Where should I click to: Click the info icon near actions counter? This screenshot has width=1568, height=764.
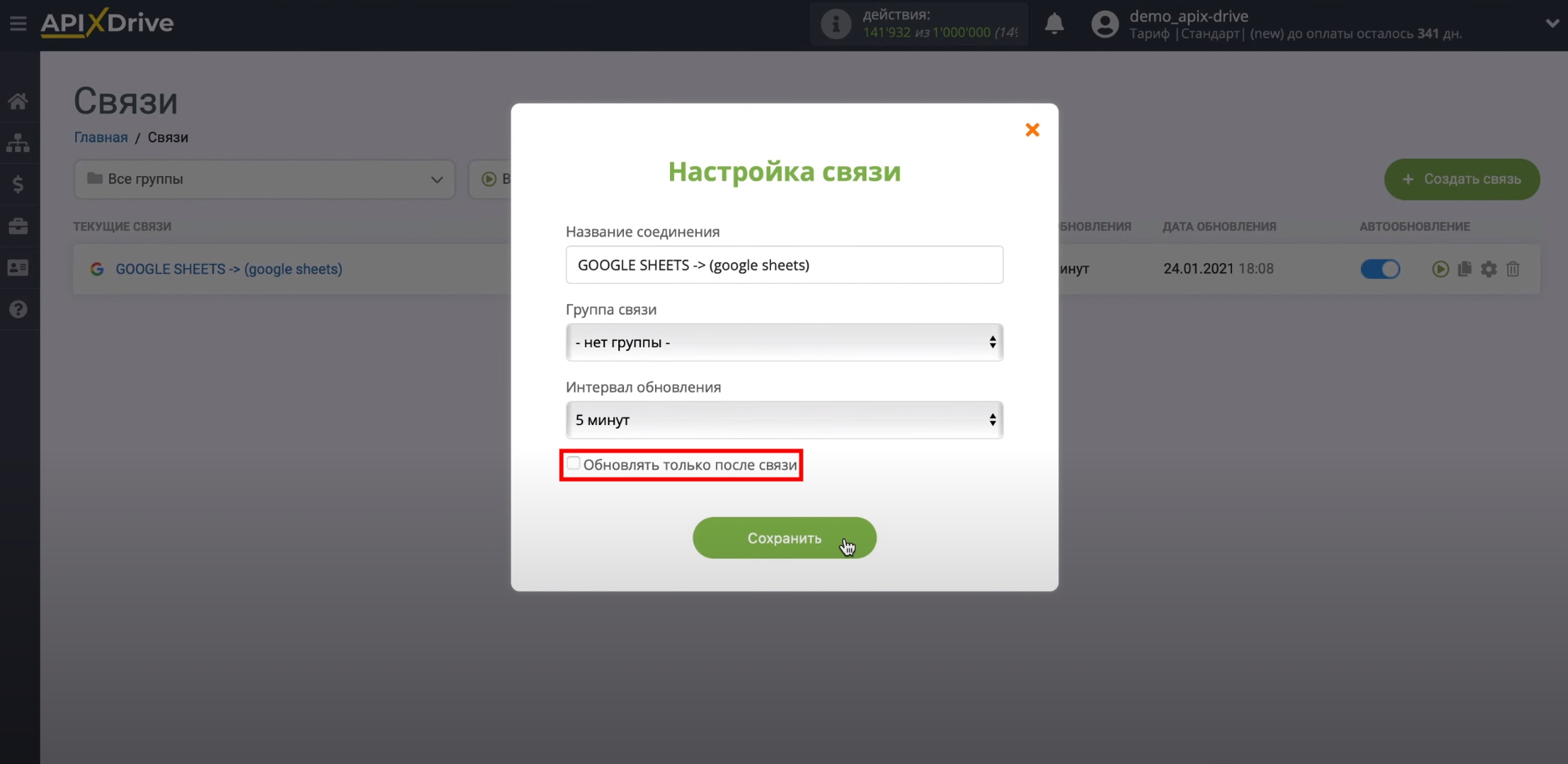(x=835, y=24)
